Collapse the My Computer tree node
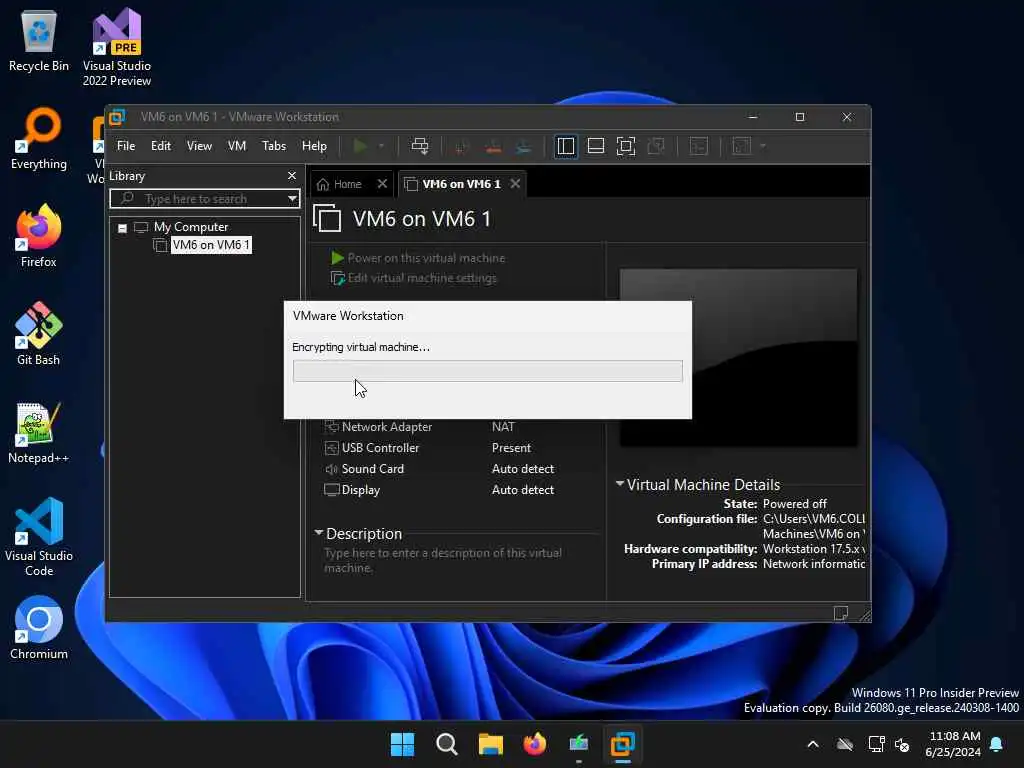The height and width of the screenshot is (768, 1024). pos(122,228)
